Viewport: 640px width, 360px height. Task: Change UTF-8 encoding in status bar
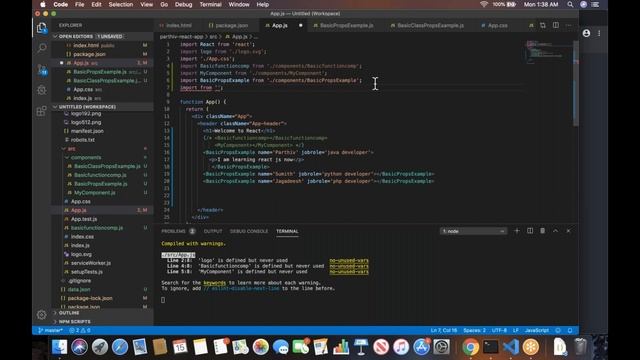point(499,330)
